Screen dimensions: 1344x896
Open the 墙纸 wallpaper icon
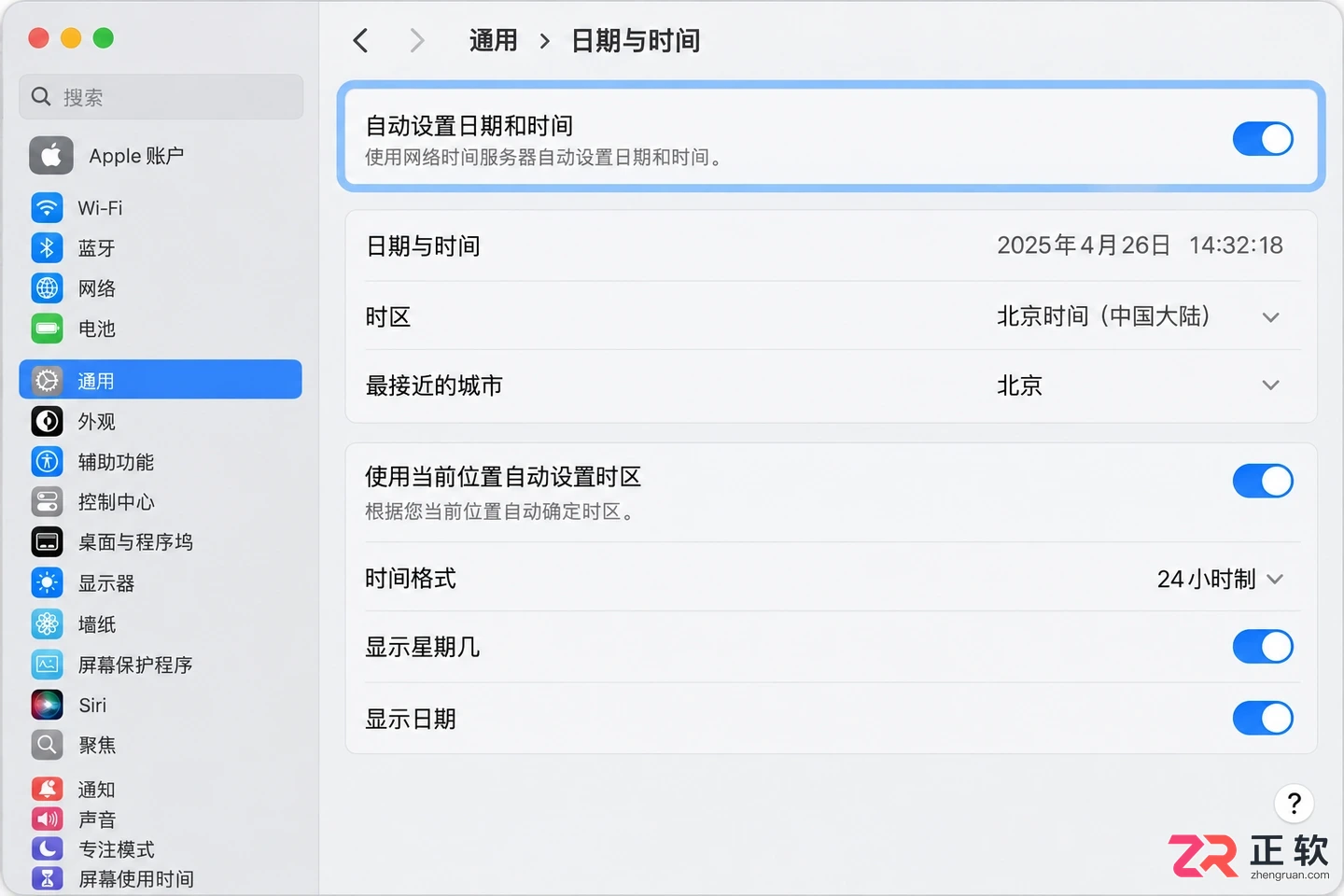point(48,623)
